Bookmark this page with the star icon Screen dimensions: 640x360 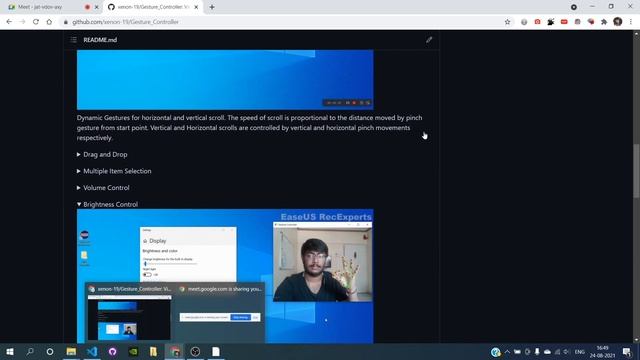[x=507, y=22]
